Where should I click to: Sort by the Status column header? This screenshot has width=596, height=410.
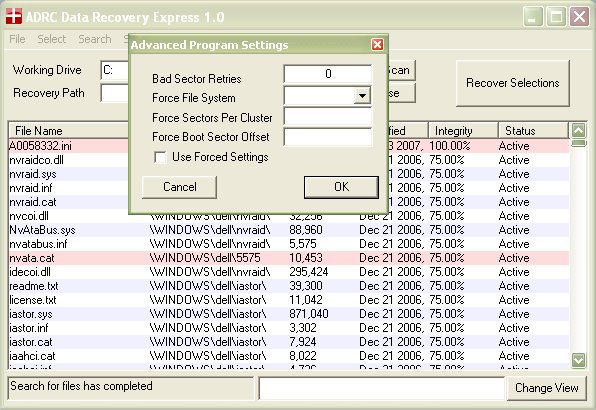pyautogui.click(x=533, y=131)
